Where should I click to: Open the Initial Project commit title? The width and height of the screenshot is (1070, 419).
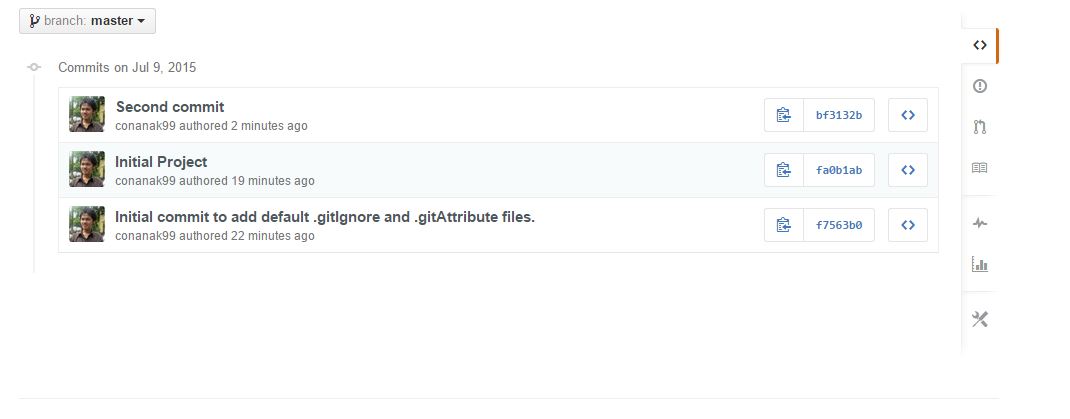coord(161,162)
